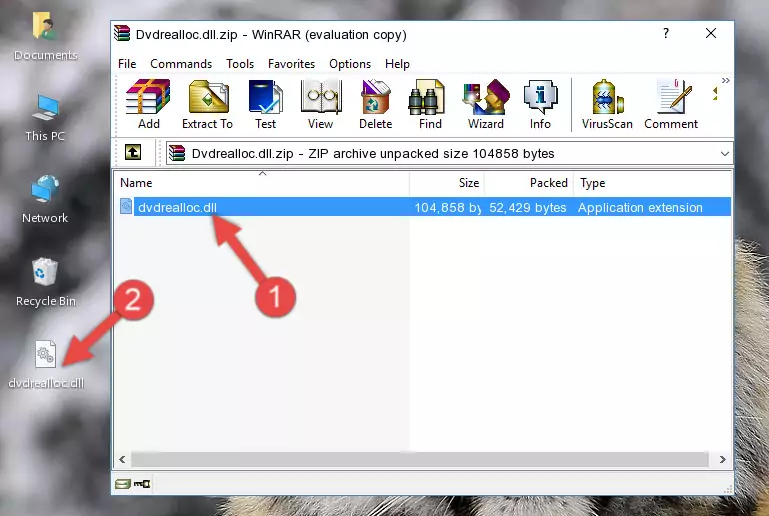
Task: Sort by the Type column header
Action: tap(652, 183)
